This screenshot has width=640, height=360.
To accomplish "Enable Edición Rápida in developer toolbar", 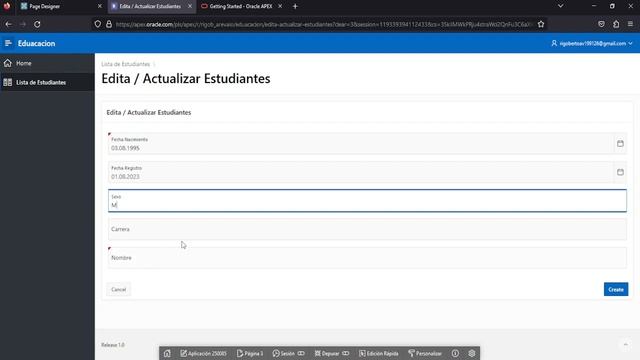I will coord(378,353).
